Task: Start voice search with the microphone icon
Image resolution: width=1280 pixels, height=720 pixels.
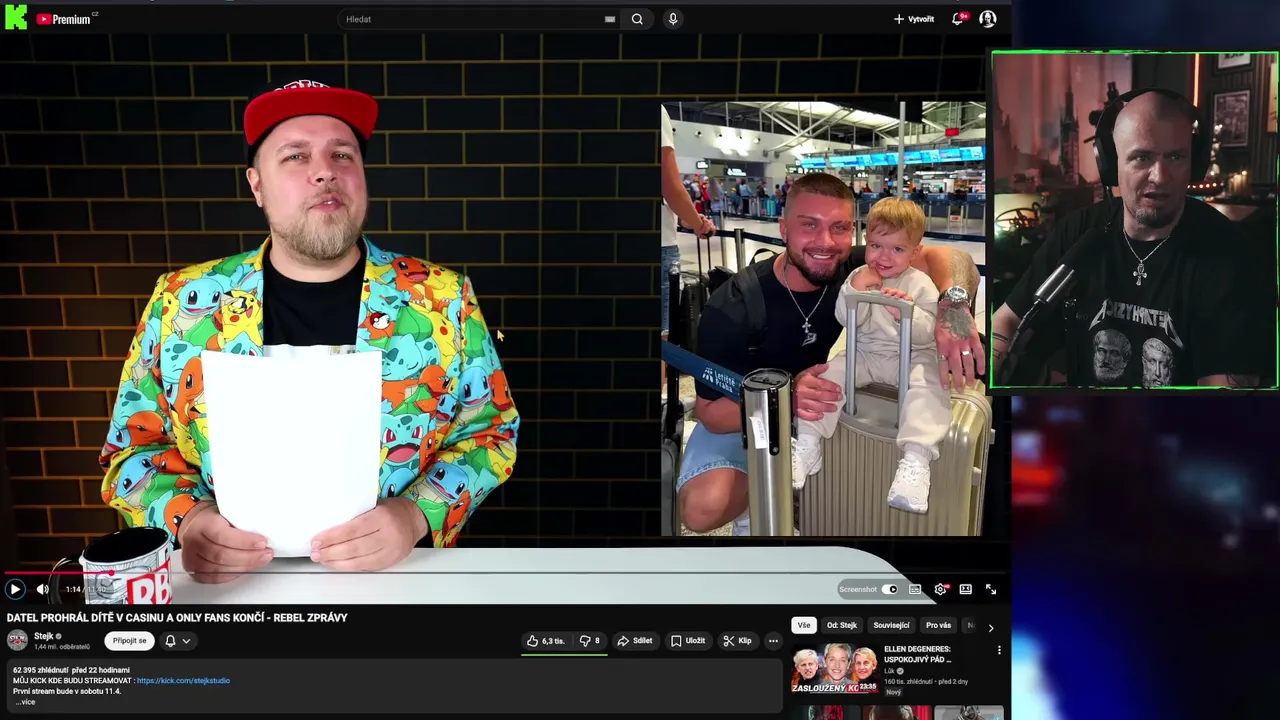Action: [673, 19]
